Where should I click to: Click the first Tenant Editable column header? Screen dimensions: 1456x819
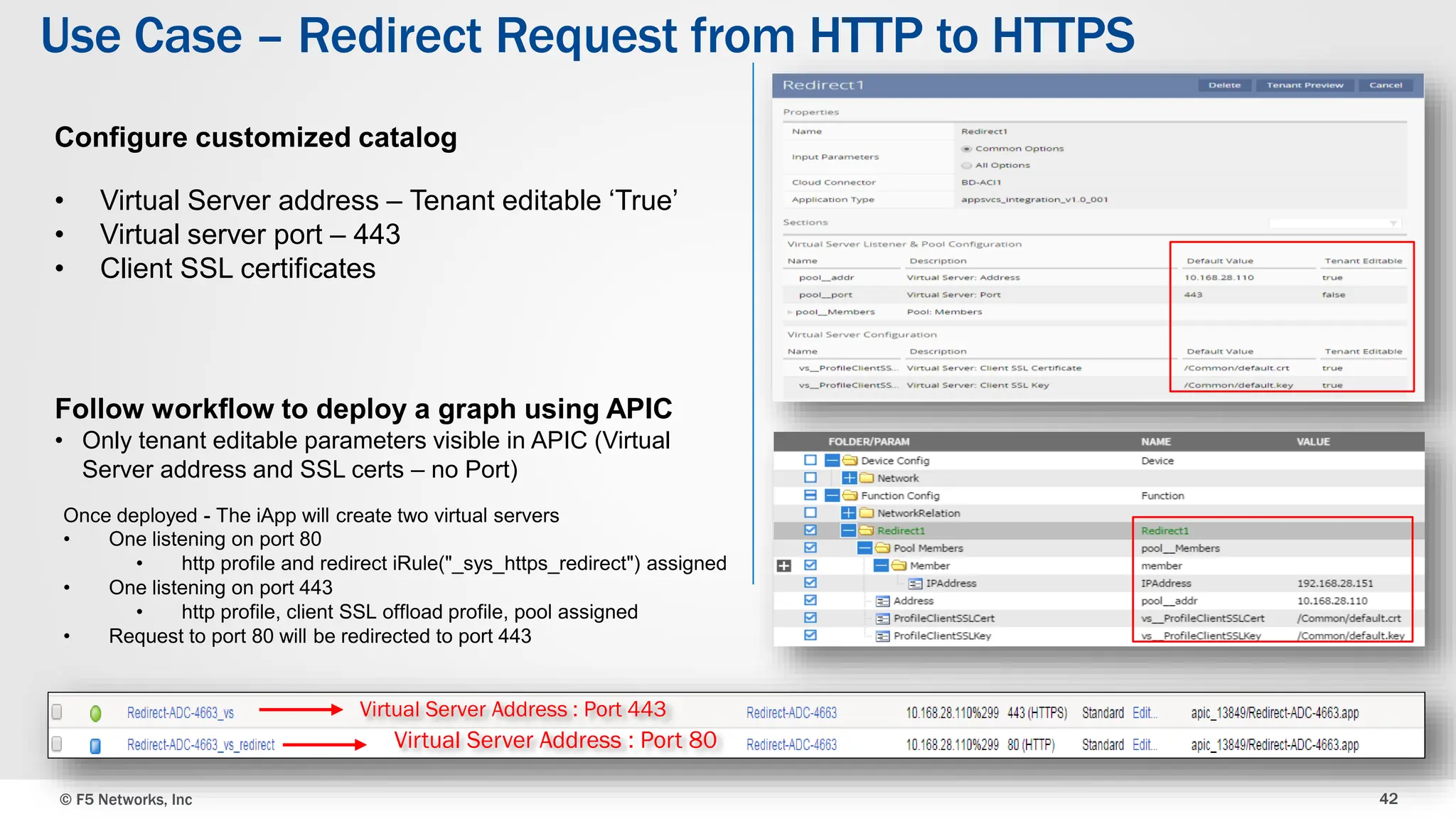1363,261
